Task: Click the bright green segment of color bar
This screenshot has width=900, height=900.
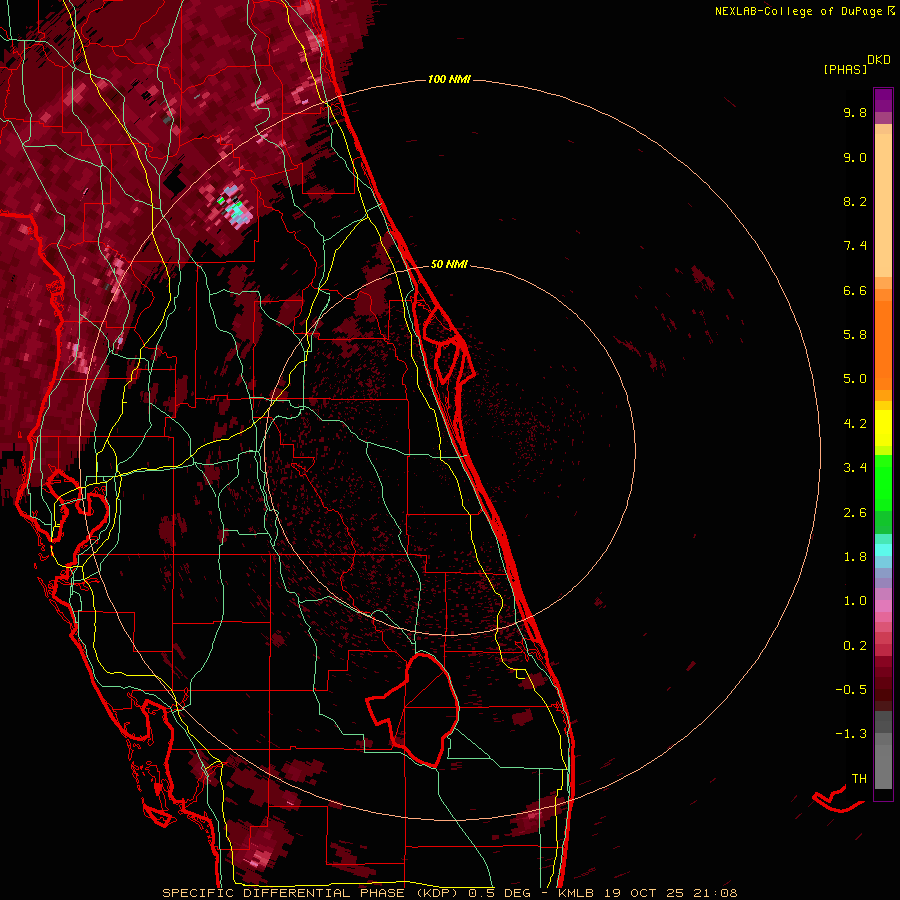Action: click(x=883, y=483)
